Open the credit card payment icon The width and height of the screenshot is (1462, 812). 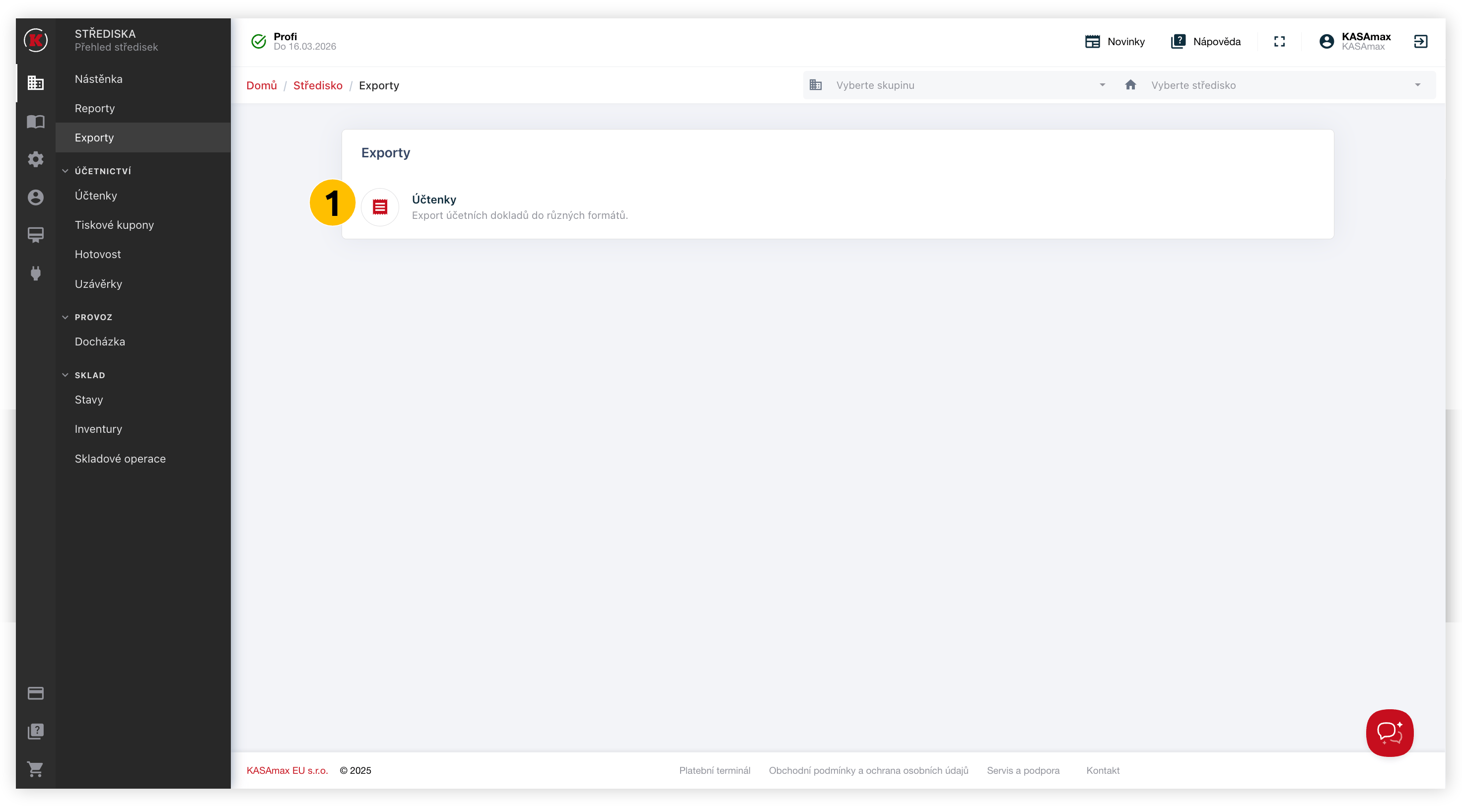35,693
